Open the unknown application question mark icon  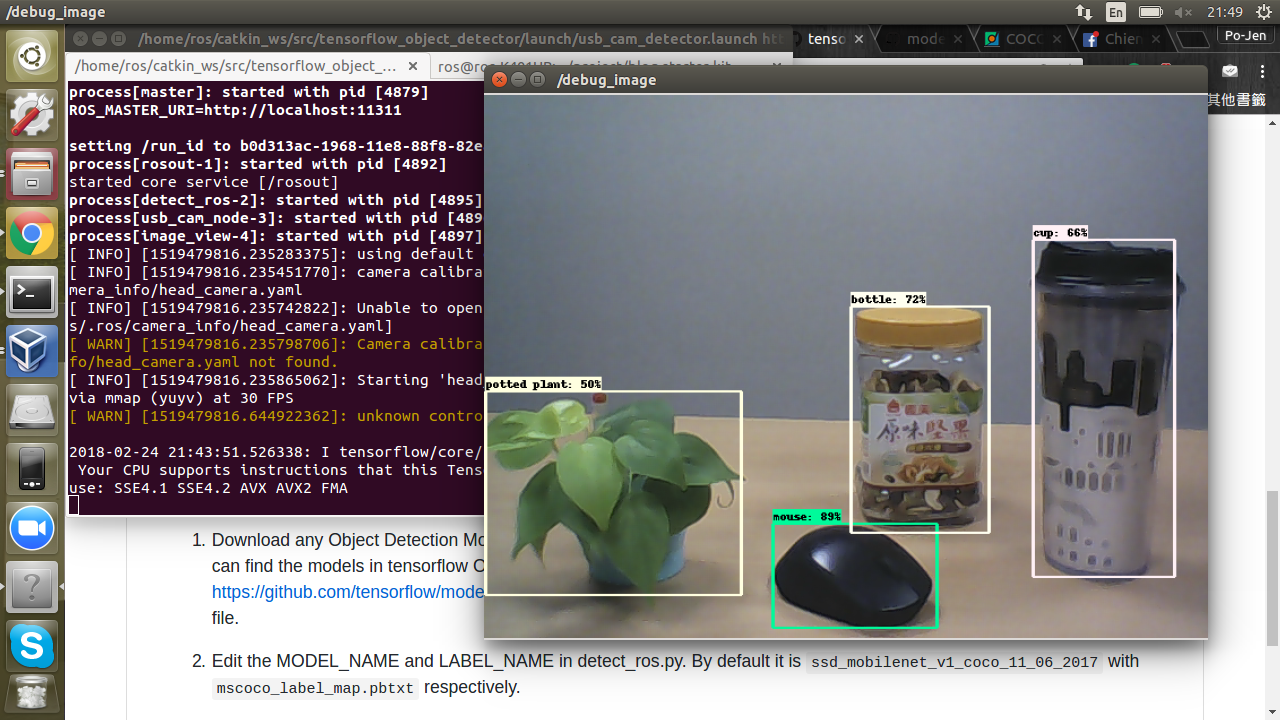(32, 588)
